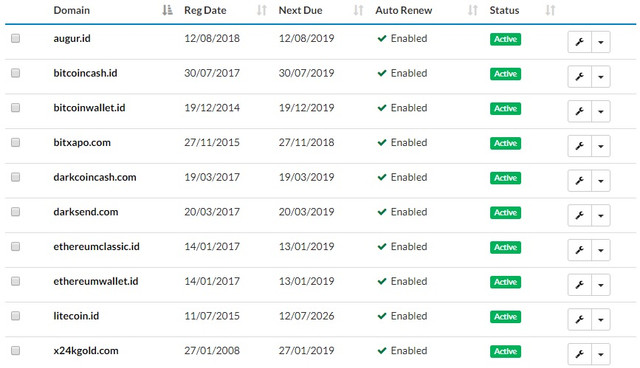Check the box next to x24kgold.com
The image size is (640, 368).
(x=16, y=350)
